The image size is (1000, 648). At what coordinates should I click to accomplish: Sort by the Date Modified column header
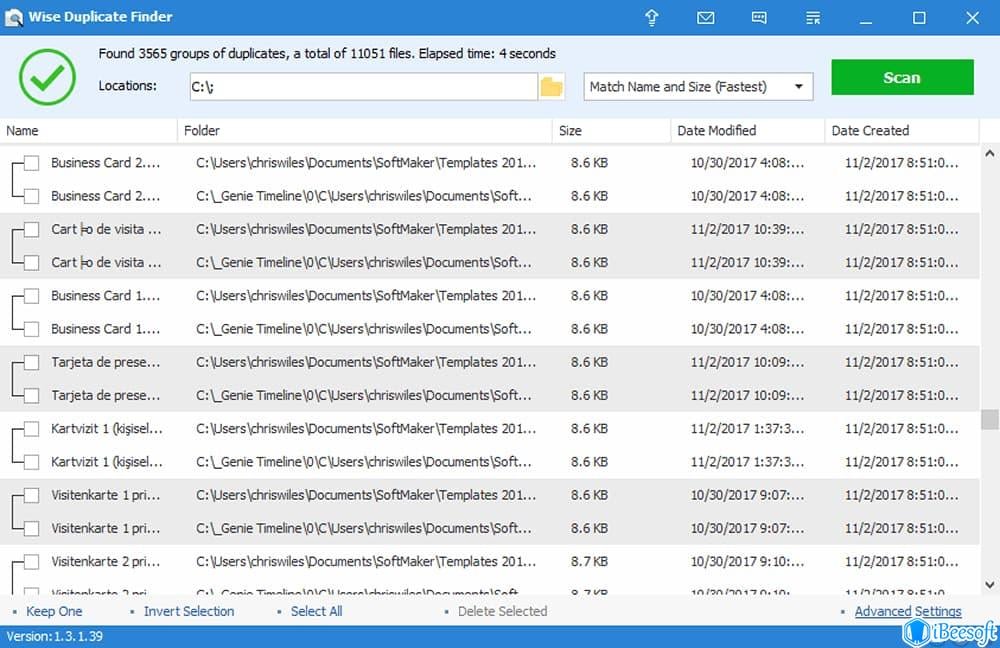748,131
